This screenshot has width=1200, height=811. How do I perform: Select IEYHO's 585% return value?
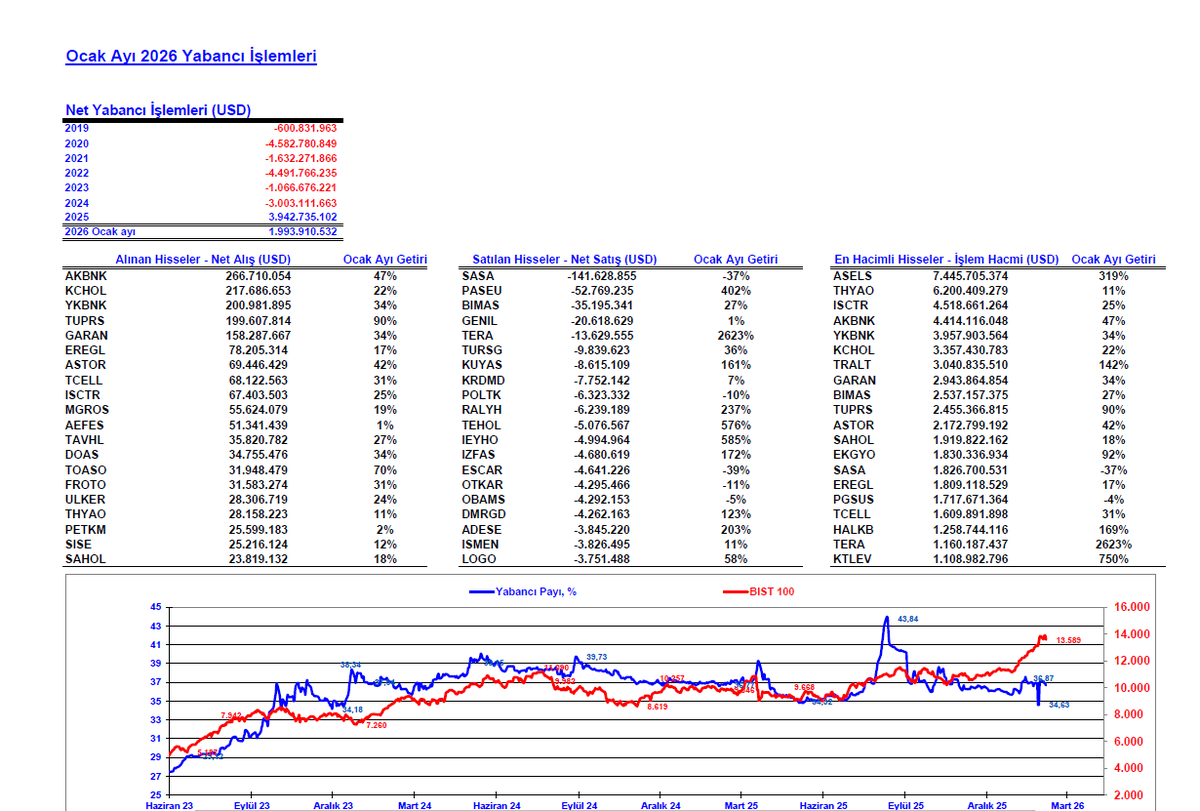(735, 440)
